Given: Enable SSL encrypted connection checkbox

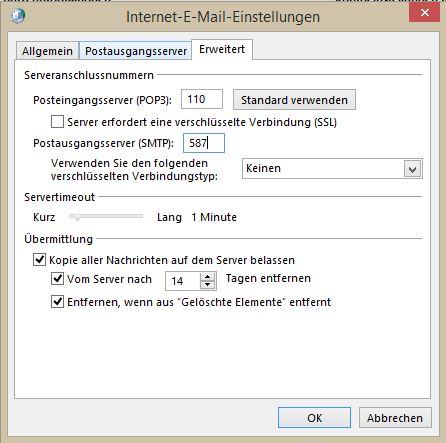Looking at the screenshot, I should 57,122.
